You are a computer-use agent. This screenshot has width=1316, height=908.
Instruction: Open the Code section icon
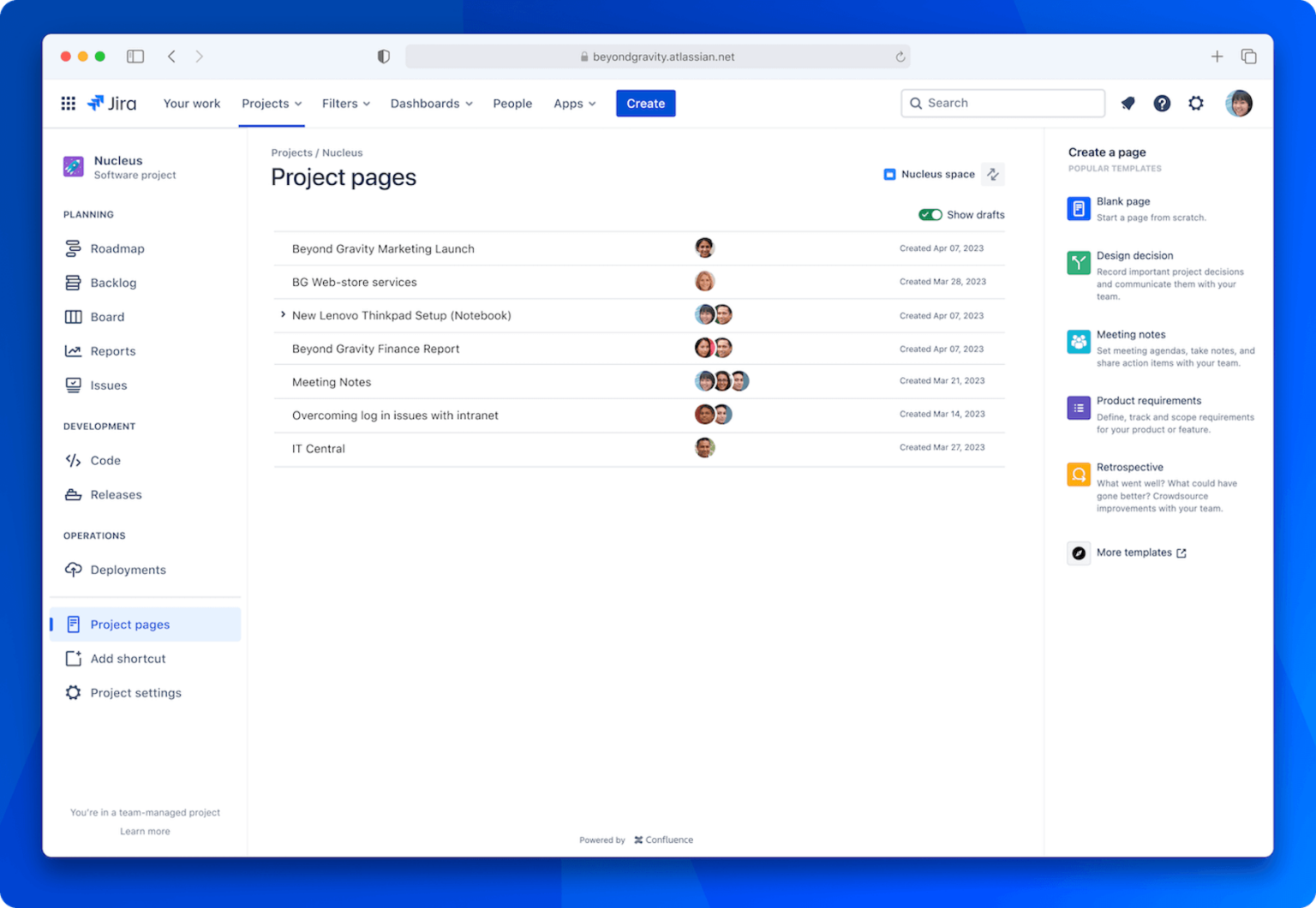[73, 460]
